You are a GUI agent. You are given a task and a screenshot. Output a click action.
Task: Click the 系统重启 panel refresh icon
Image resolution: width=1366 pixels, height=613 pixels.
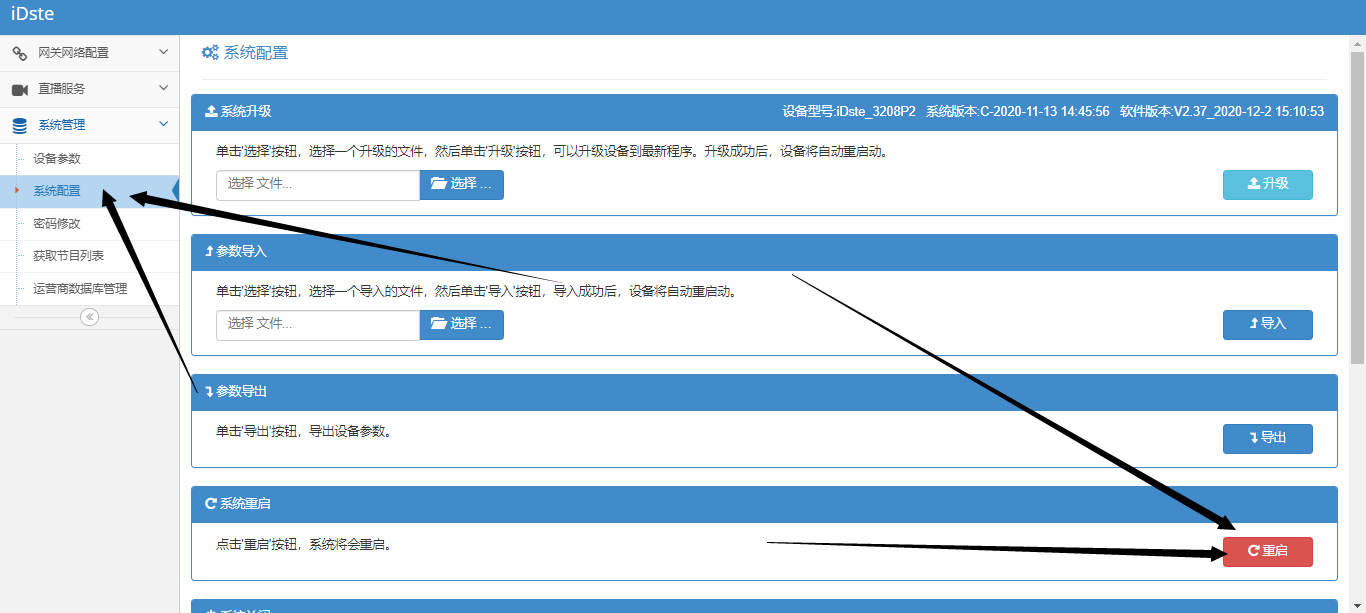click(210, 504)
